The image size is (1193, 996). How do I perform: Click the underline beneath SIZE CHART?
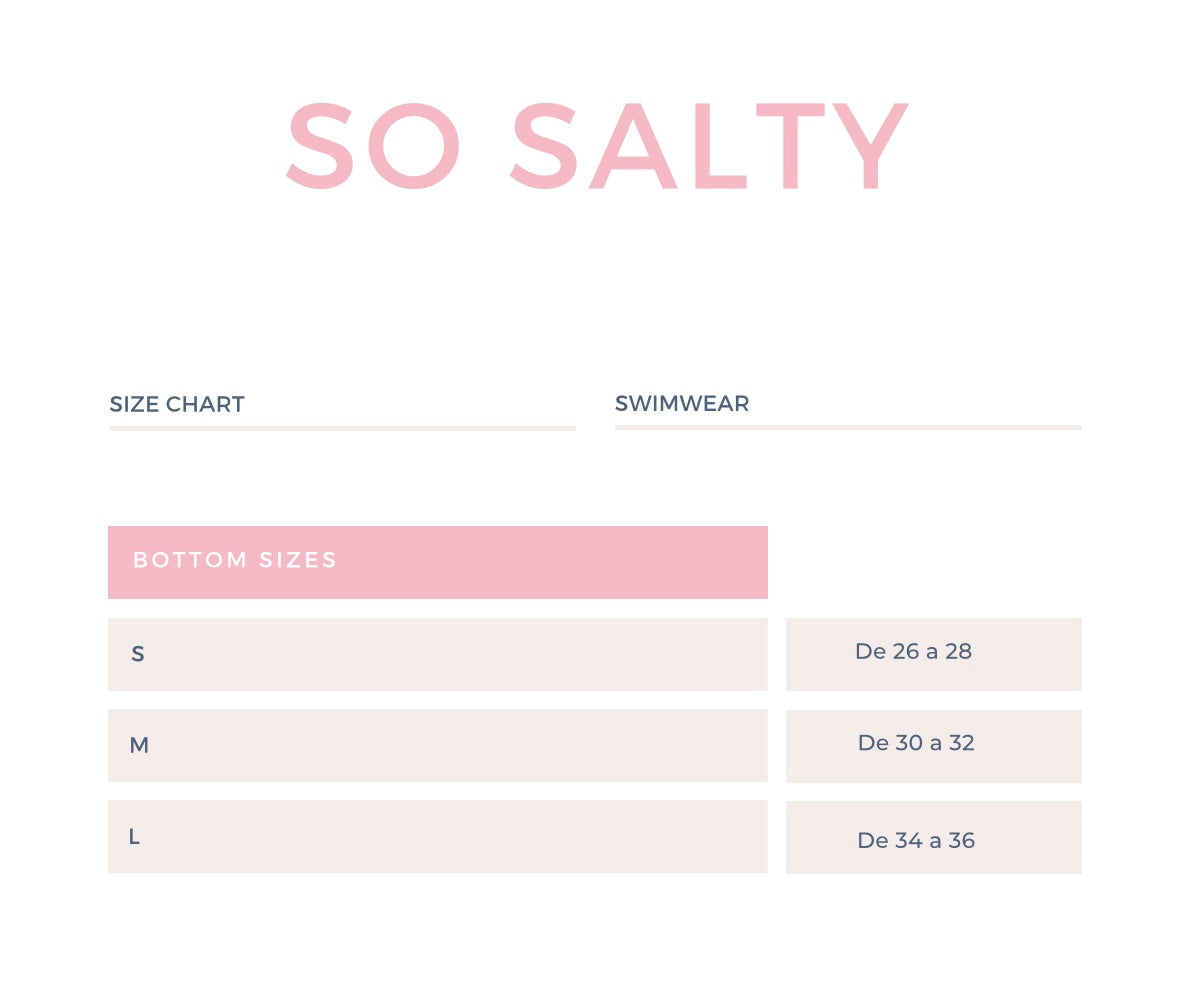pyautogui.click(x=342, y=429)
